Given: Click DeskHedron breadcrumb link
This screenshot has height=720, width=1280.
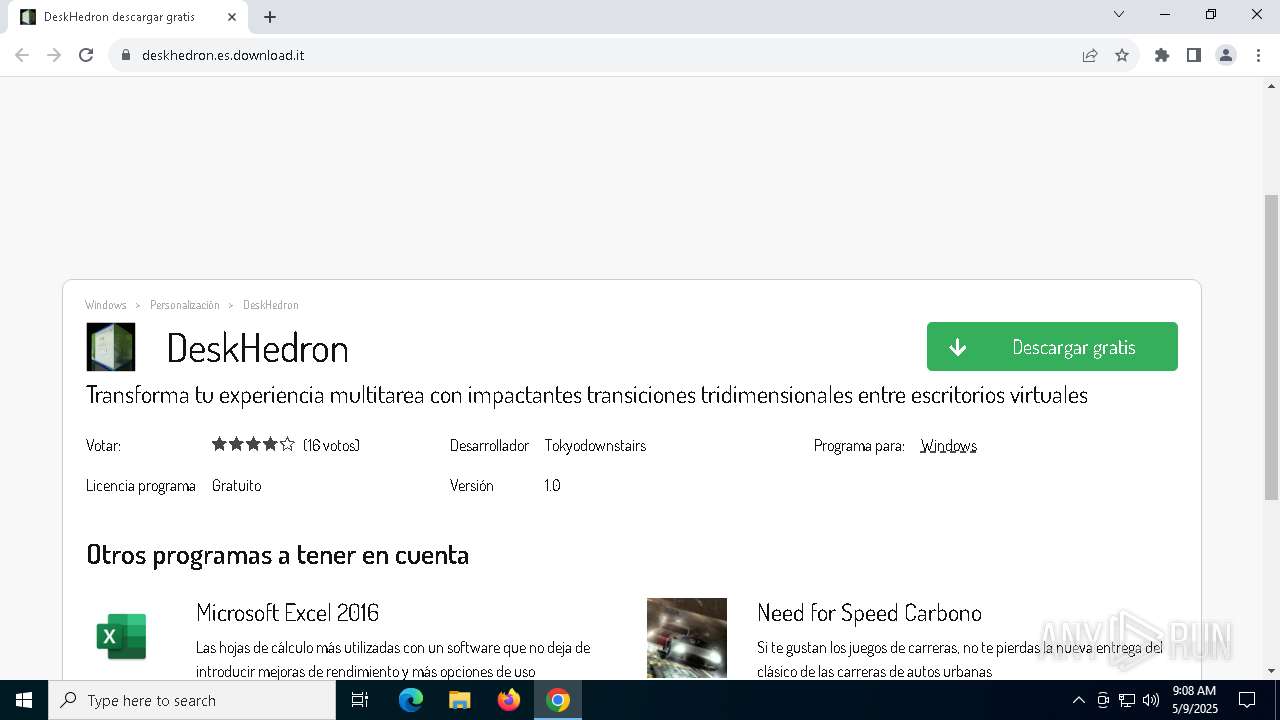Looking at the screenshot, I should [x=271, y=305].
